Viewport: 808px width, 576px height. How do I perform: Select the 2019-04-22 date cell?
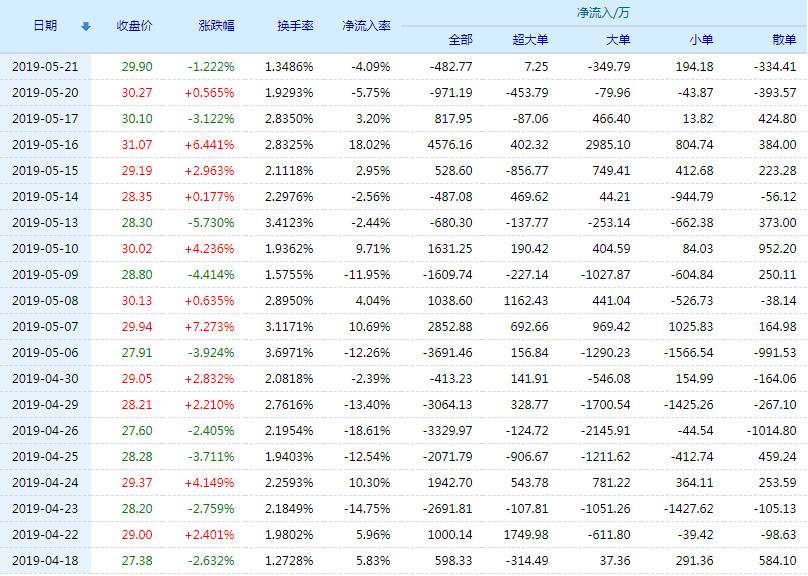(x=45, y=535)
